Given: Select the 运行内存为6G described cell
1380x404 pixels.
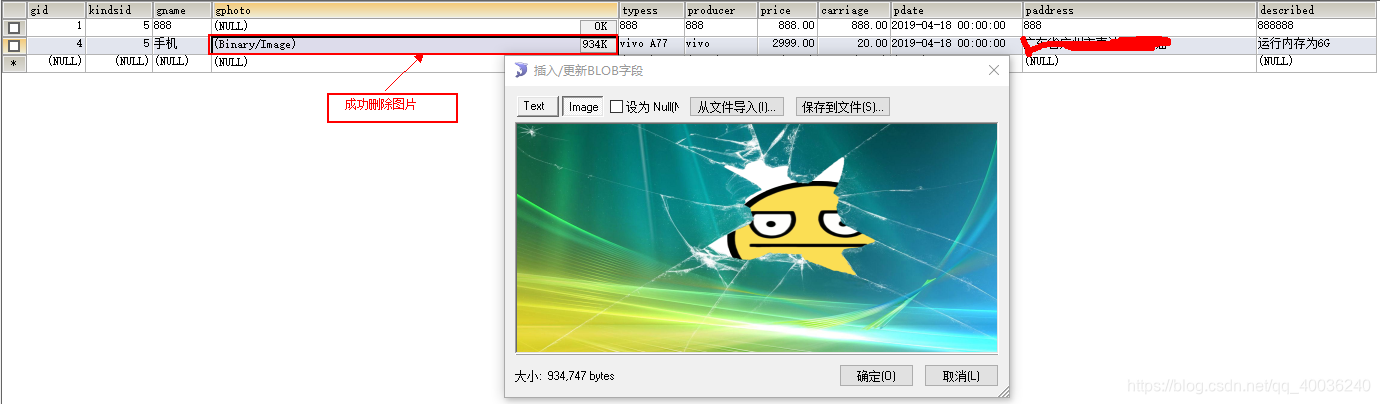Looking at the screenshot, I should tap(1318, 44).
